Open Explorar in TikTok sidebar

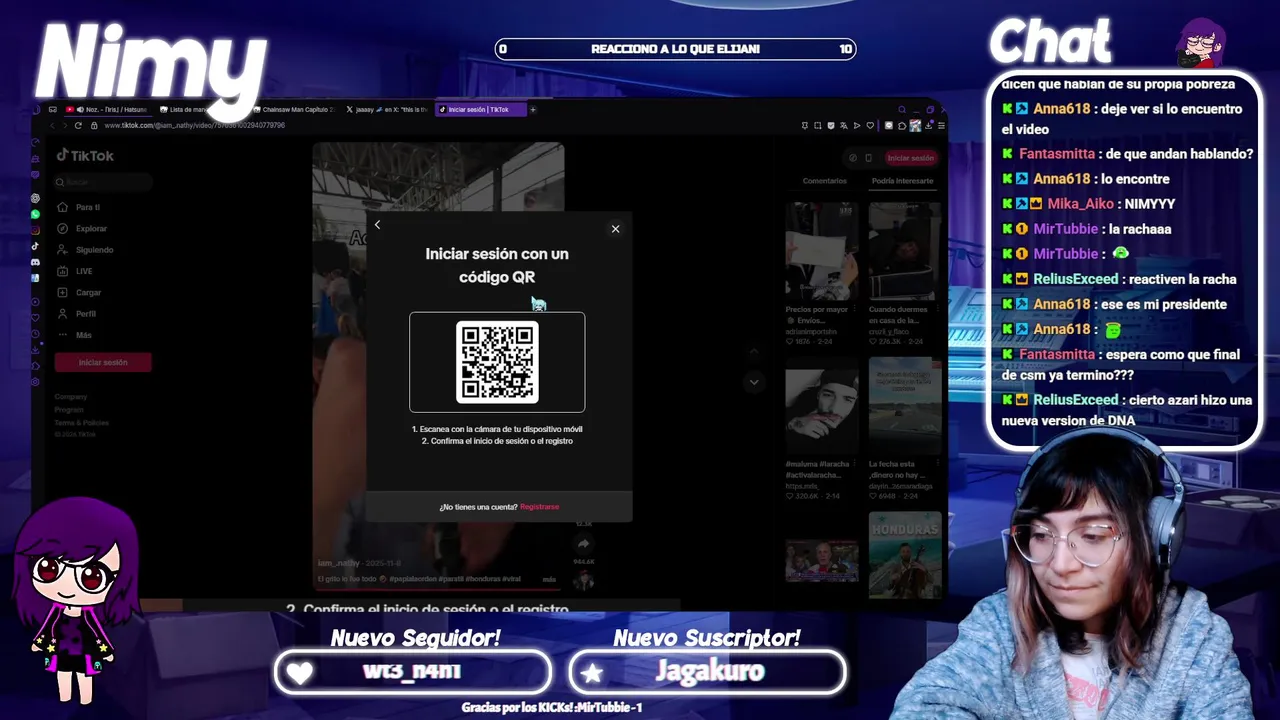pyautogui.click(x=82, y=229)
